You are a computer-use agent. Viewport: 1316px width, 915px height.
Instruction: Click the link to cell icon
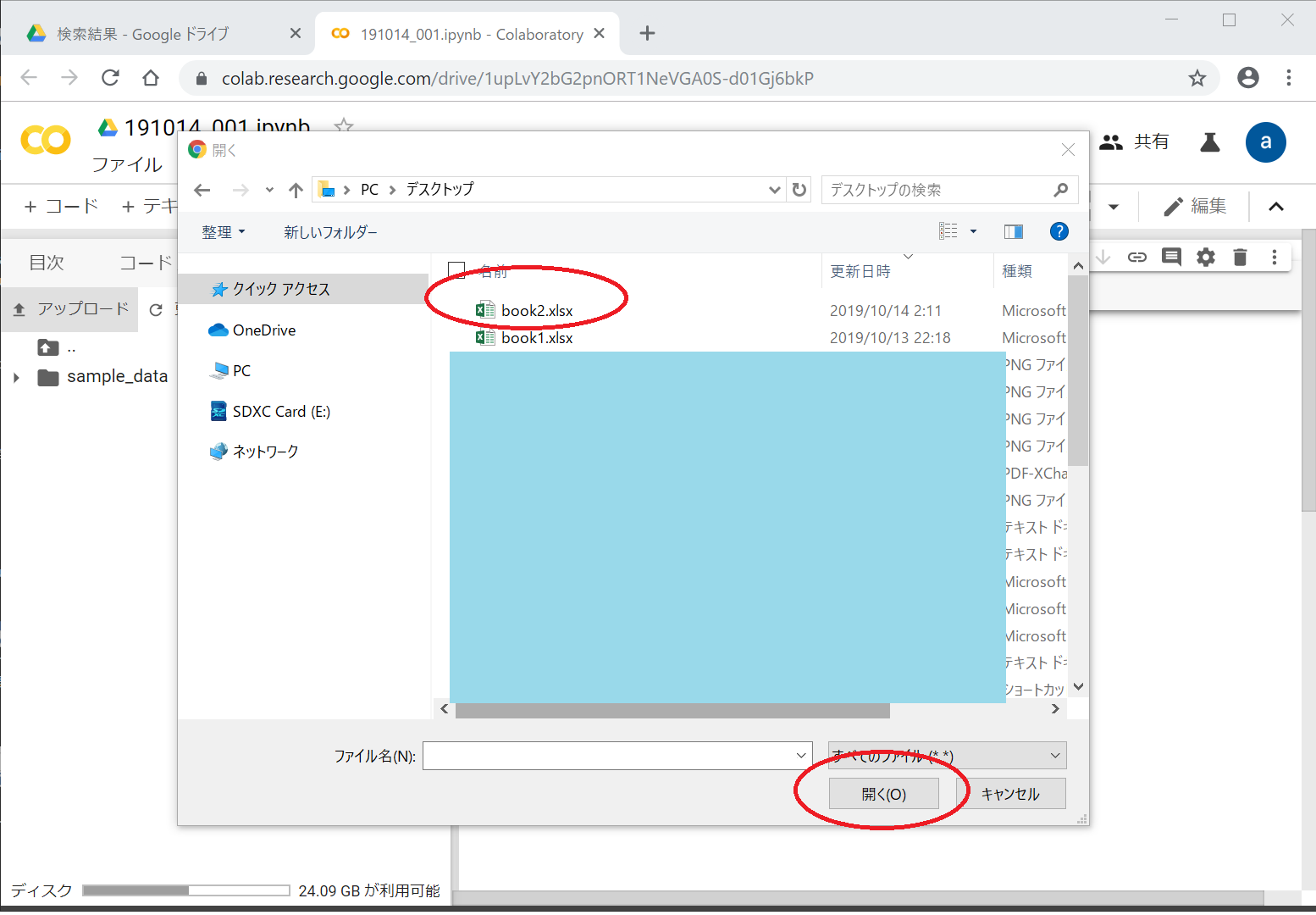click(1136, 258)
